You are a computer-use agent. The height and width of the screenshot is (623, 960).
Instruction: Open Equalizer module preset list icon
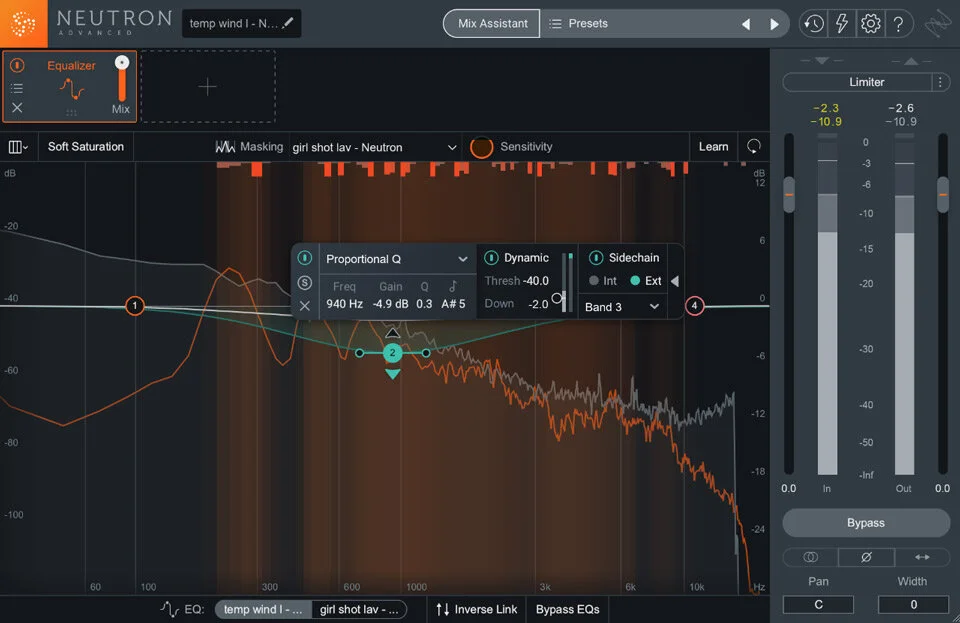coord(17,88)
